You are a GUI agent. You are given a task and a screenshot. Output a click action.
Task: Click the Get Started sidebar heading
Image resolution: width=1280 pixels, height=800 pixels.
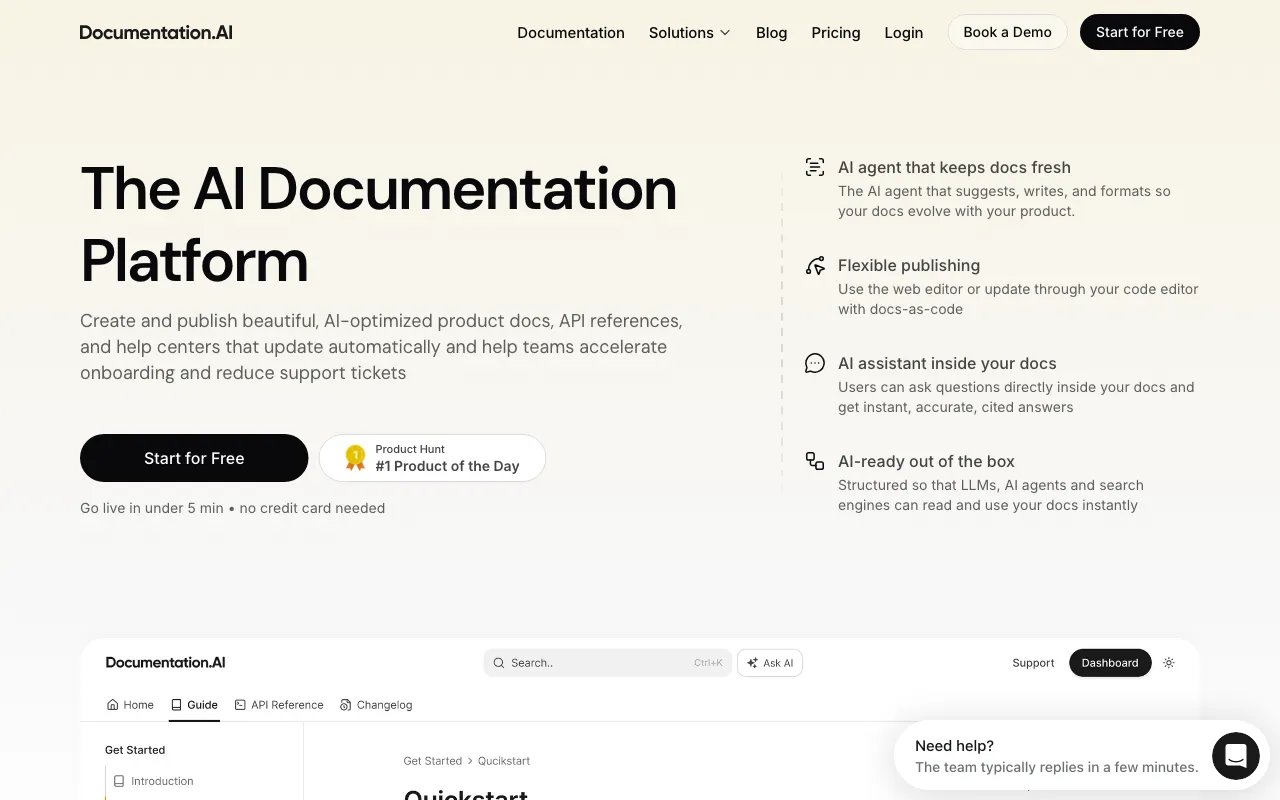[x=135, y=750]
